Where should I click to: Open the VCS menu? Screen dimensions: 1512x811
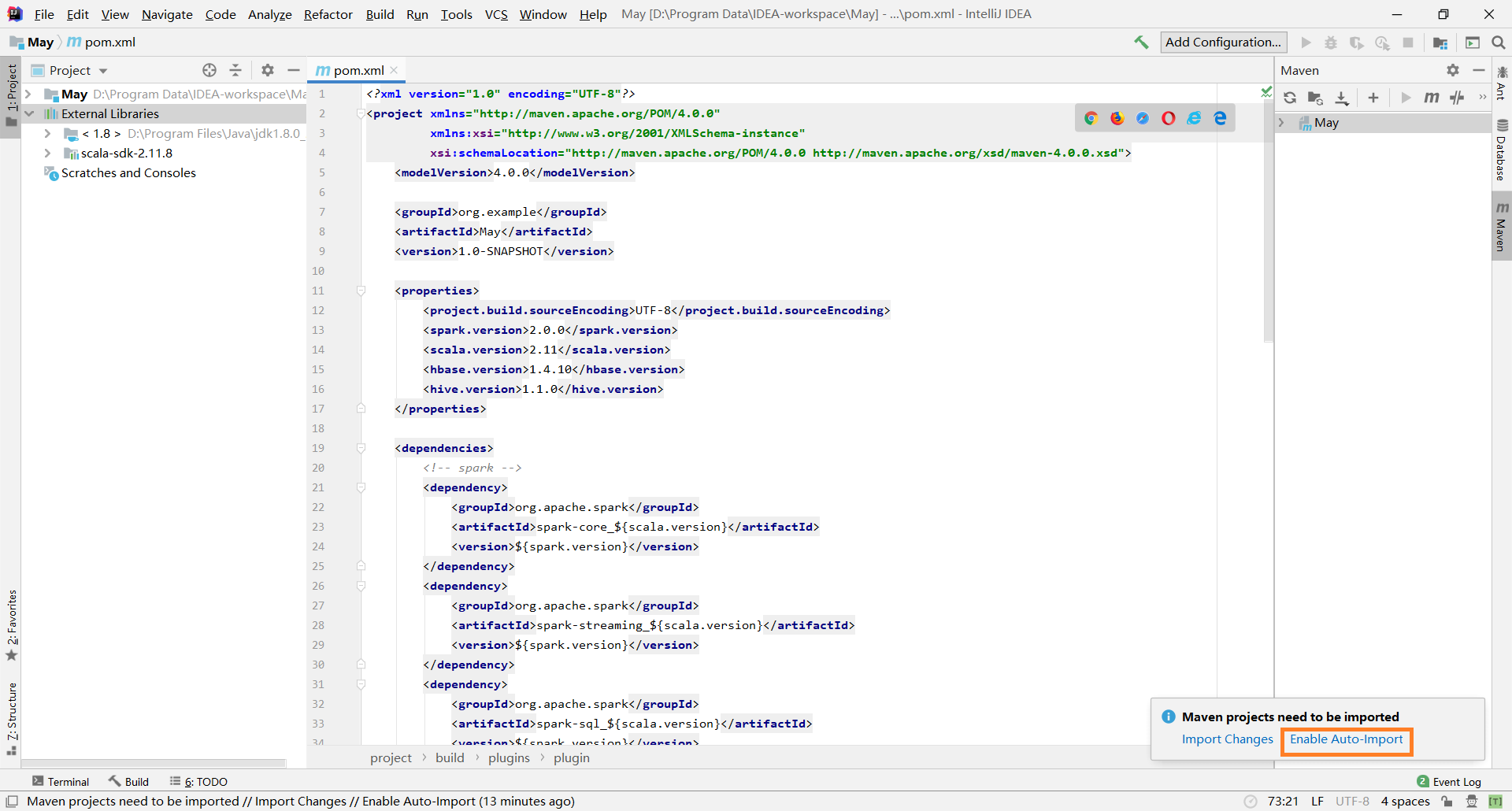(496, 14)
